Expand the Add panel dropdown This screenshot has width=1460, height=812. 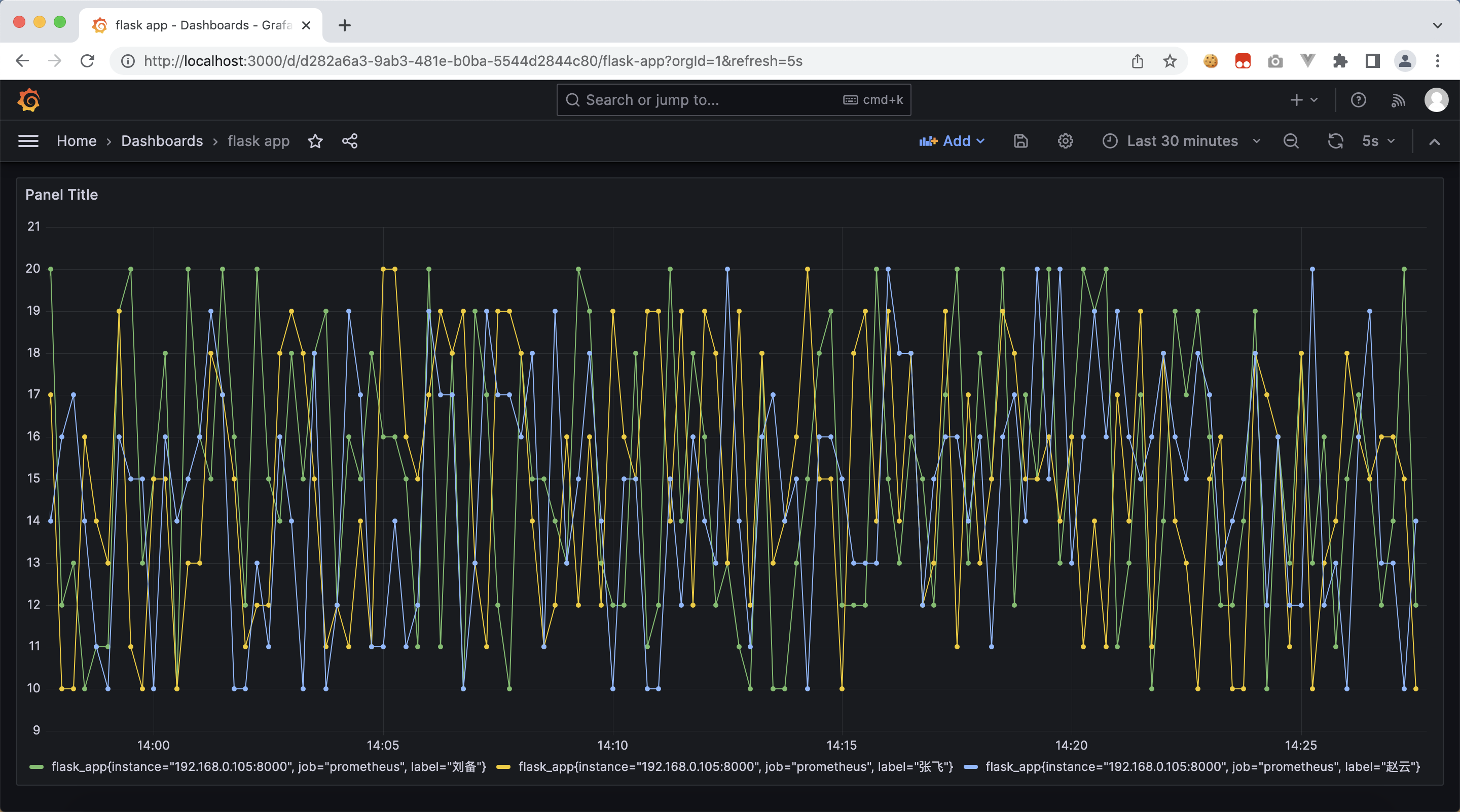point(952,141)
